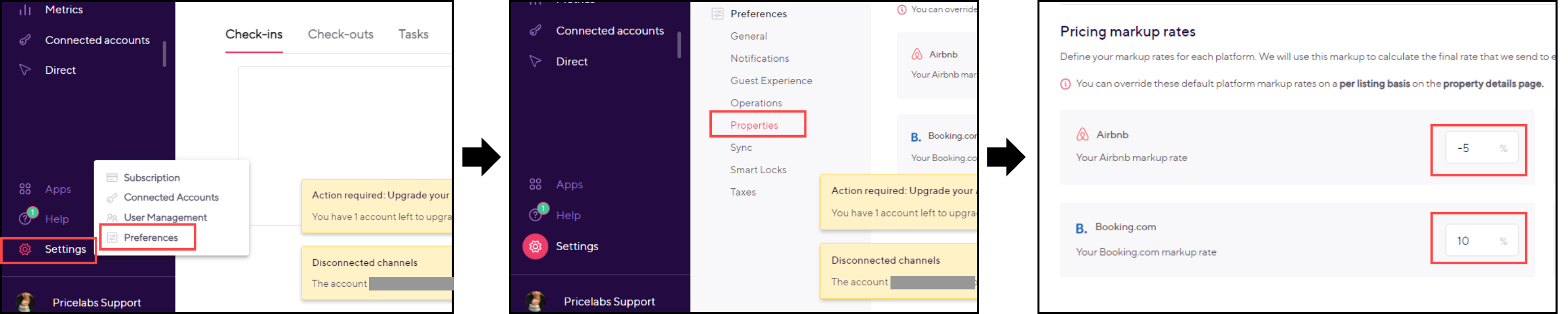Switch to the Tasks tab
This screenshot has height=314, width=1568.
tap(413, 35)
